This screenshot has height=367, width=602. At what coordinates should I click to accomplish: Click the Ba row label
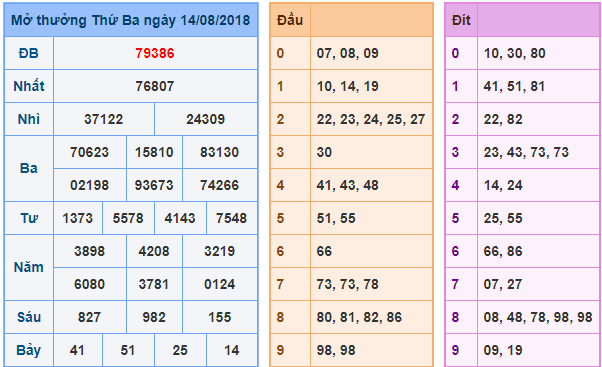29,168
